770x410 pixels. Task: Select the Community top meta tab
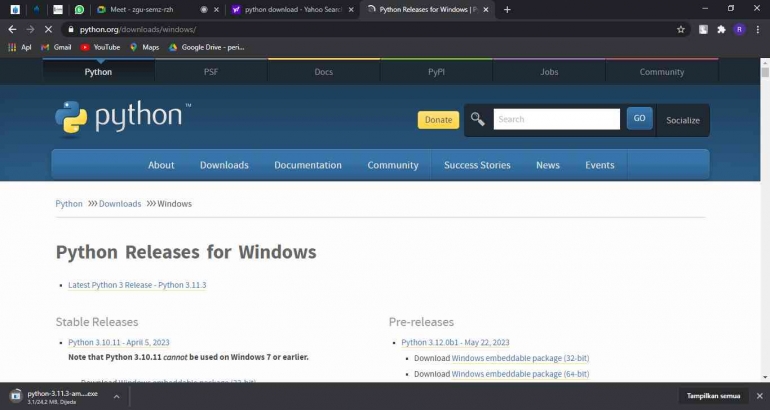coord(661,72)
